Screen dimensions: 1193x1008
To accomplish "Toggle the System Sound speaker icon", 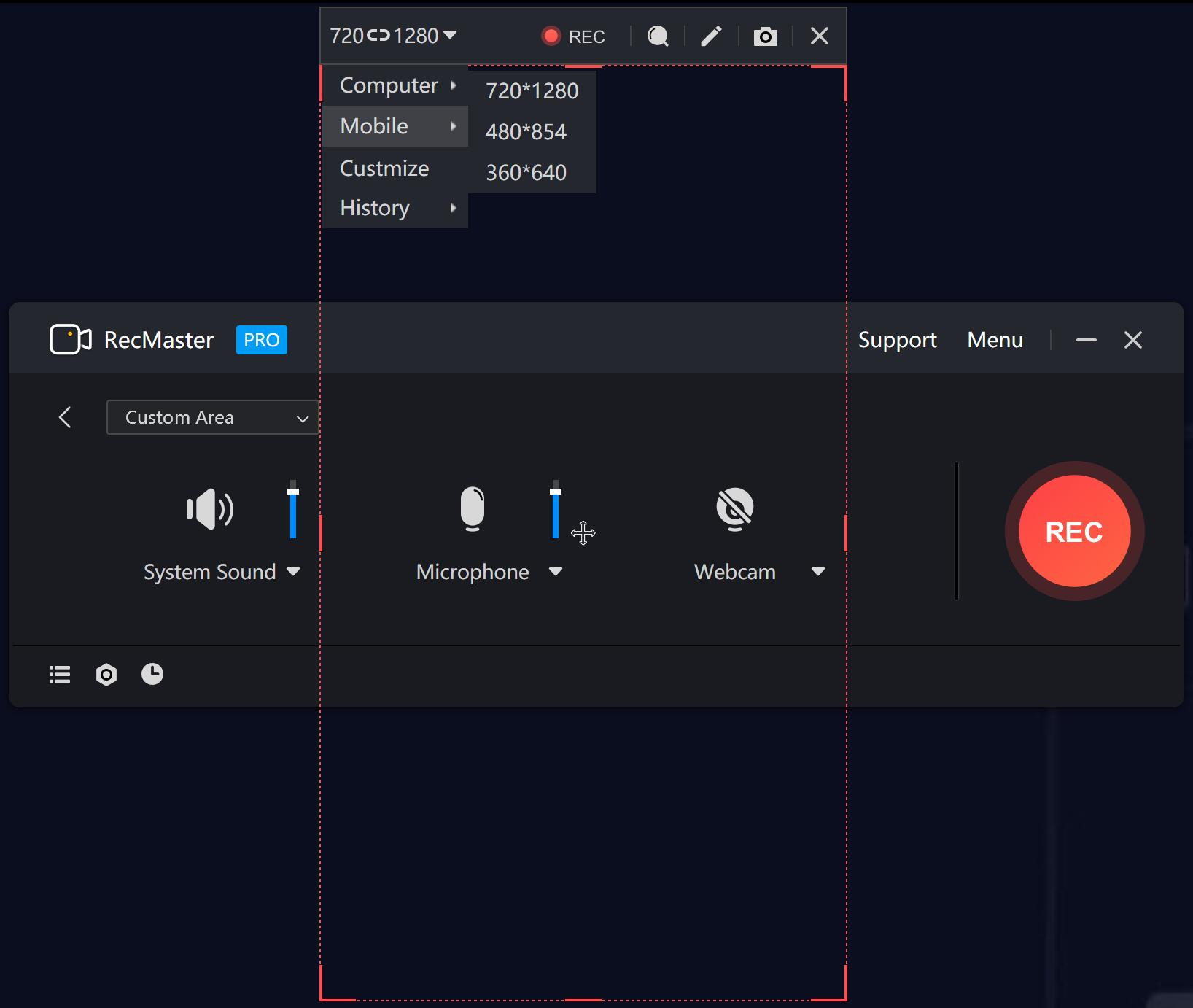I will (210, 508).
